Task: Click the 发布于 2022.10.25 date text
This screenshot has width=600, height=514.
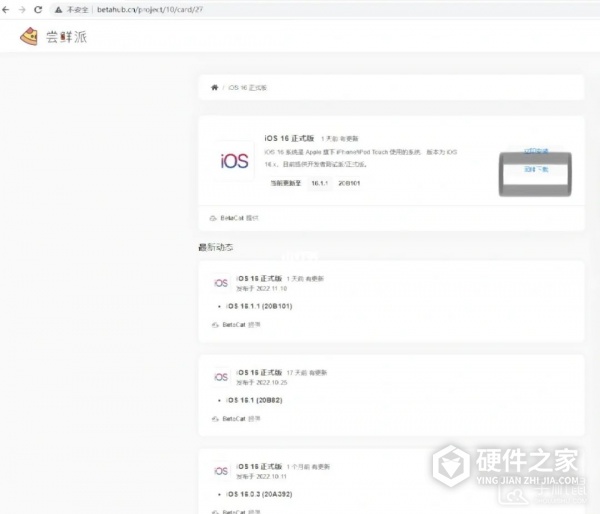Action: [x=262, y=382]
